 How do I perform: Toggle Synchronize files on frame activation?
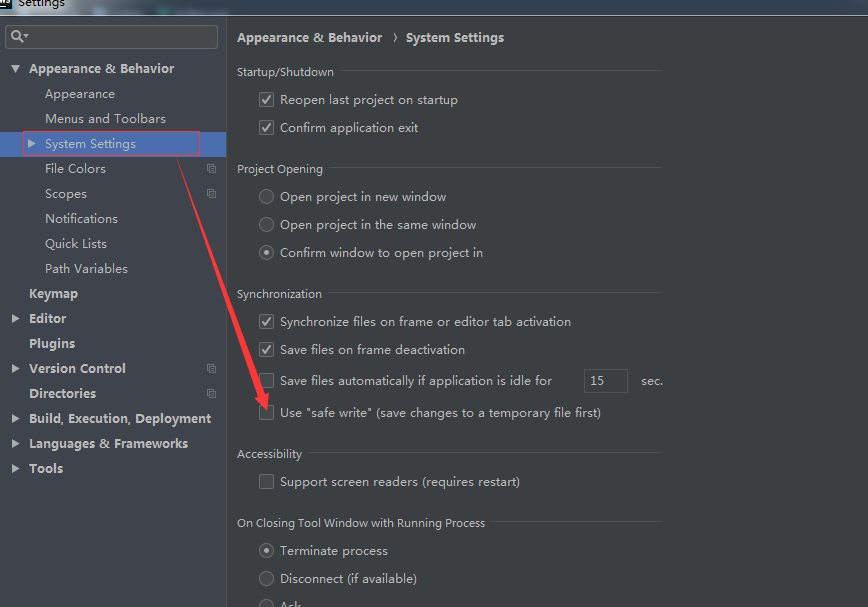pyautogui.click(x=266, y=321)
